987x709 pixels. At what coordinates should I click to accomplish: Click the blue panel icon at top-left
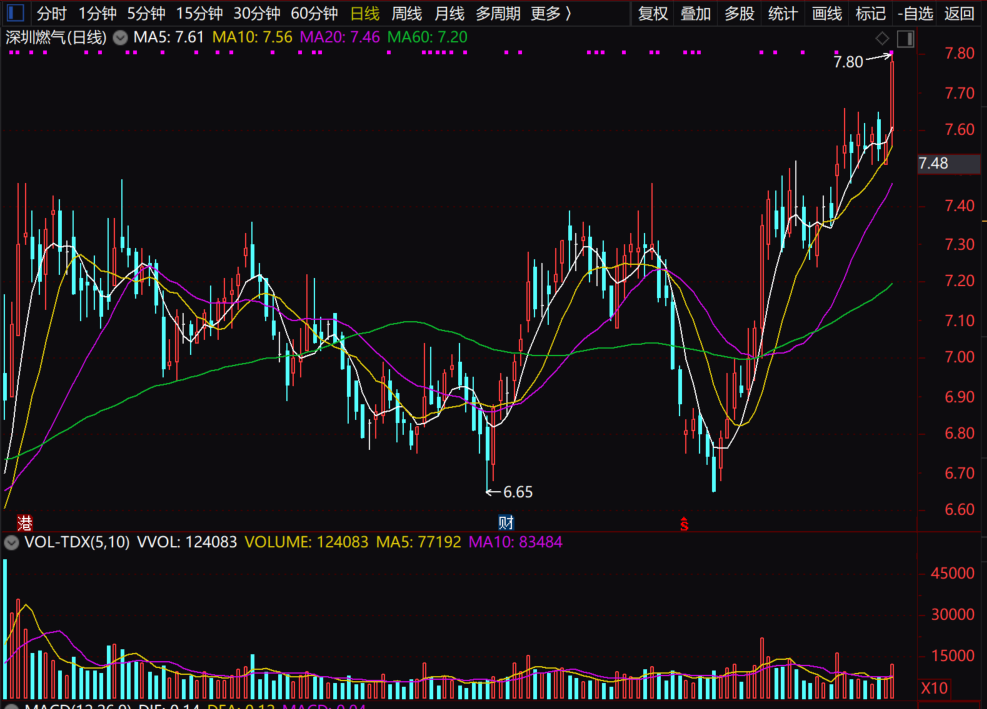tap(15, 13)
